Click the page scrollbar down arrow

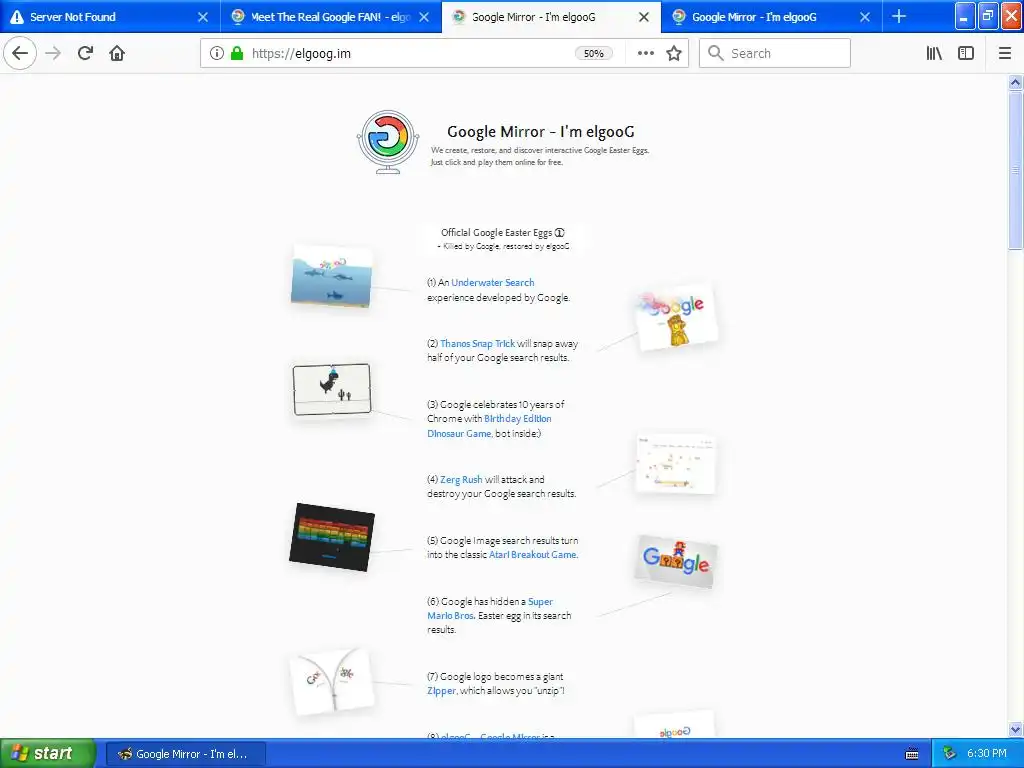tap(1015, 729)
